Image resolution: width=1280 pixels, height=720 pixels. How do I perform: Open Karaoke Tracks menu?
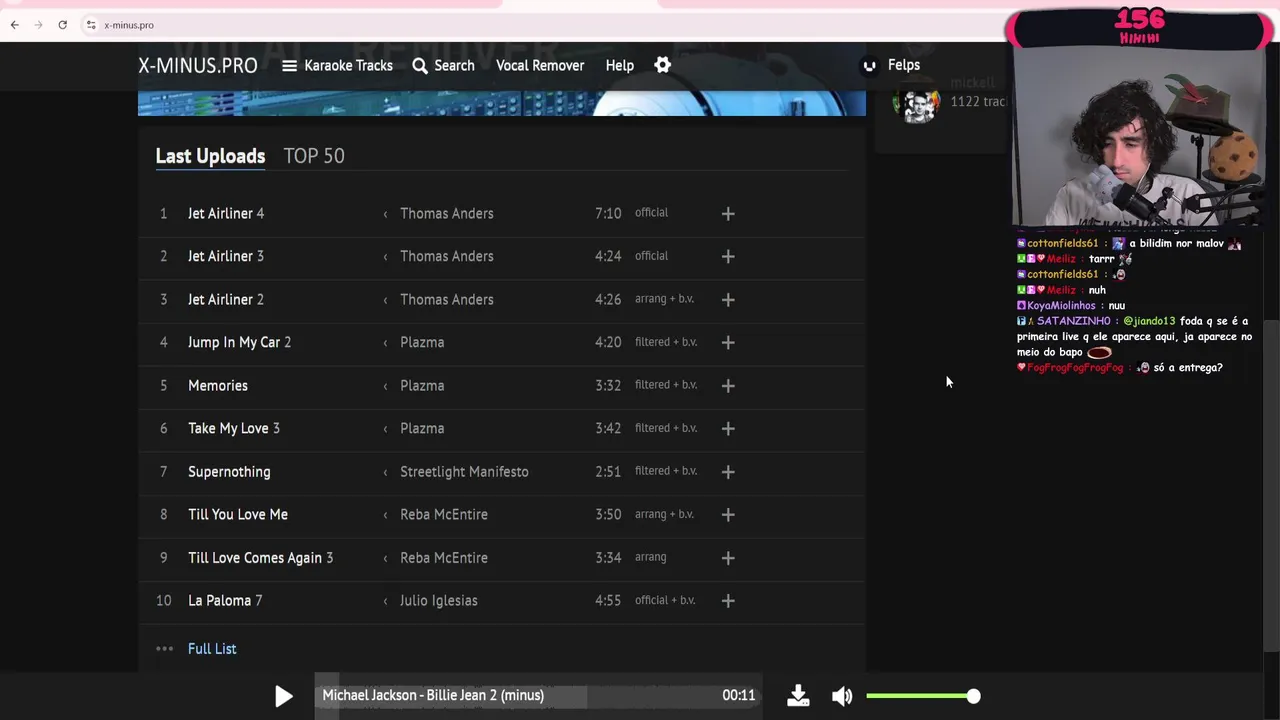(337, 65)
